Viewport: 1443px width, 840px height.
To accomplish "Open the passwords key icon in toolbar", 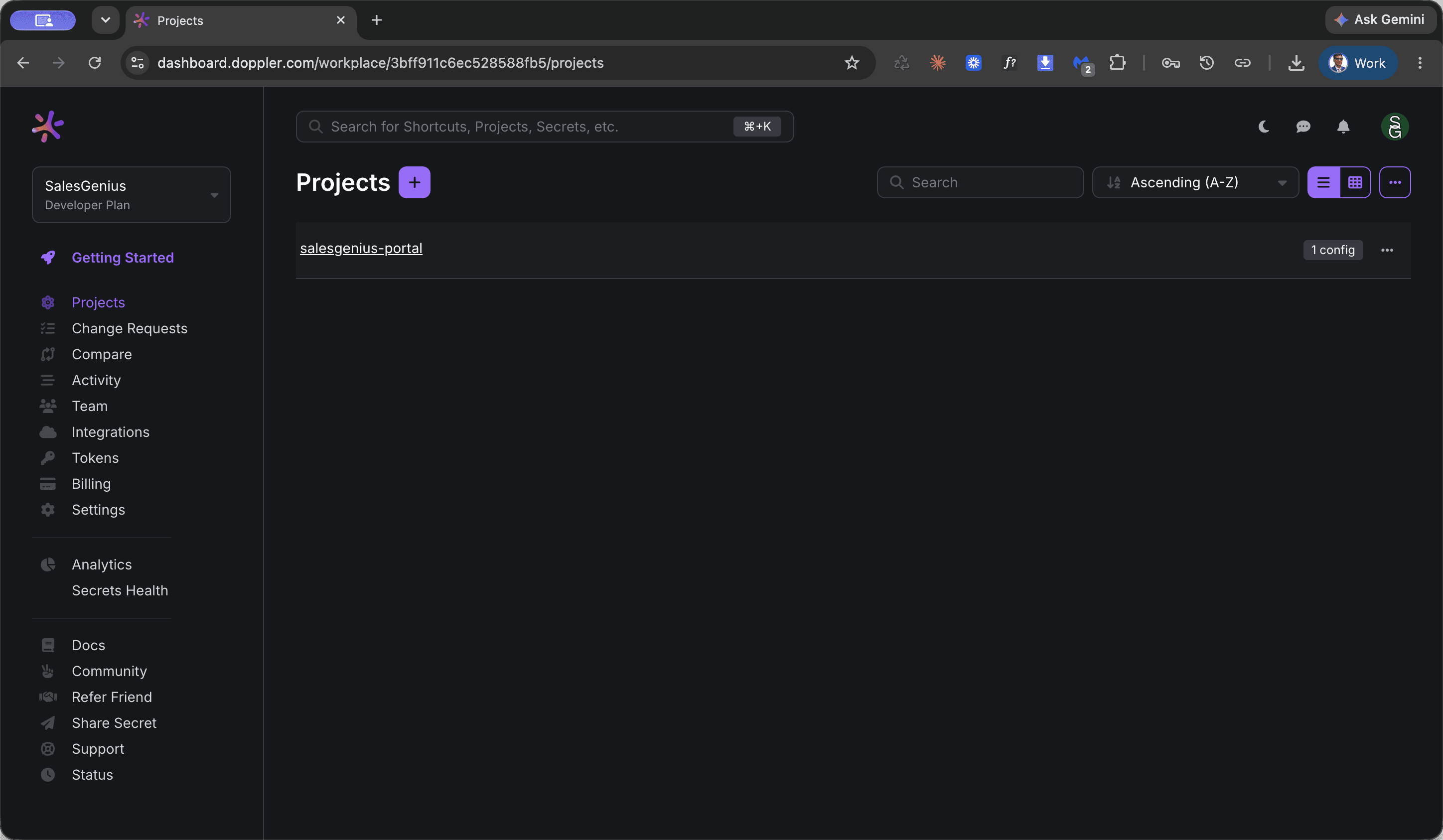I will pos(1170,63).
